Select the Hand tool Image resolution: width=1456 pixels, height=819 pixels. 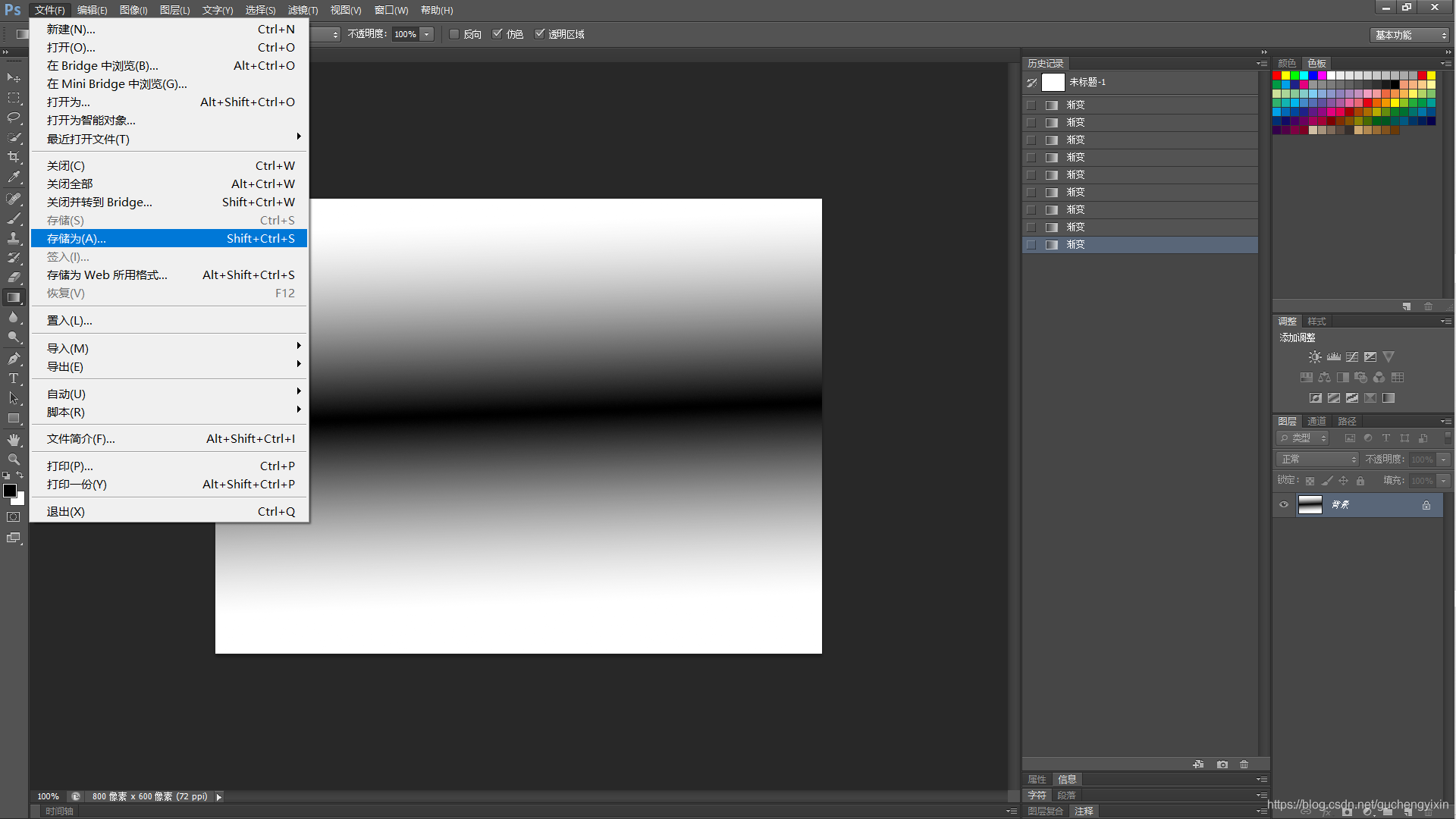14,440
